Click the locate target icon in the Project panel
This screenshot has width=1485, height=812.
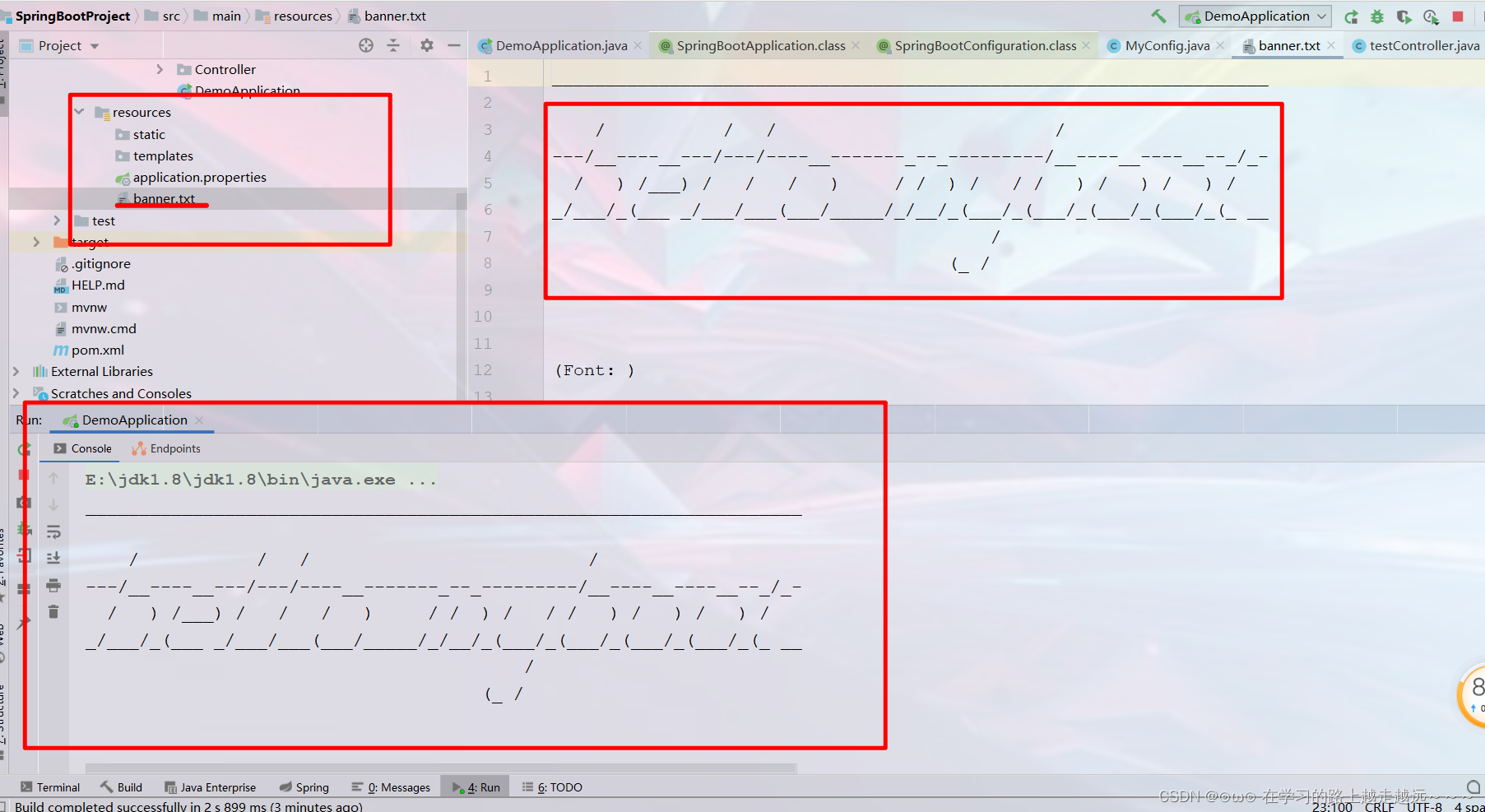[366, 46]
